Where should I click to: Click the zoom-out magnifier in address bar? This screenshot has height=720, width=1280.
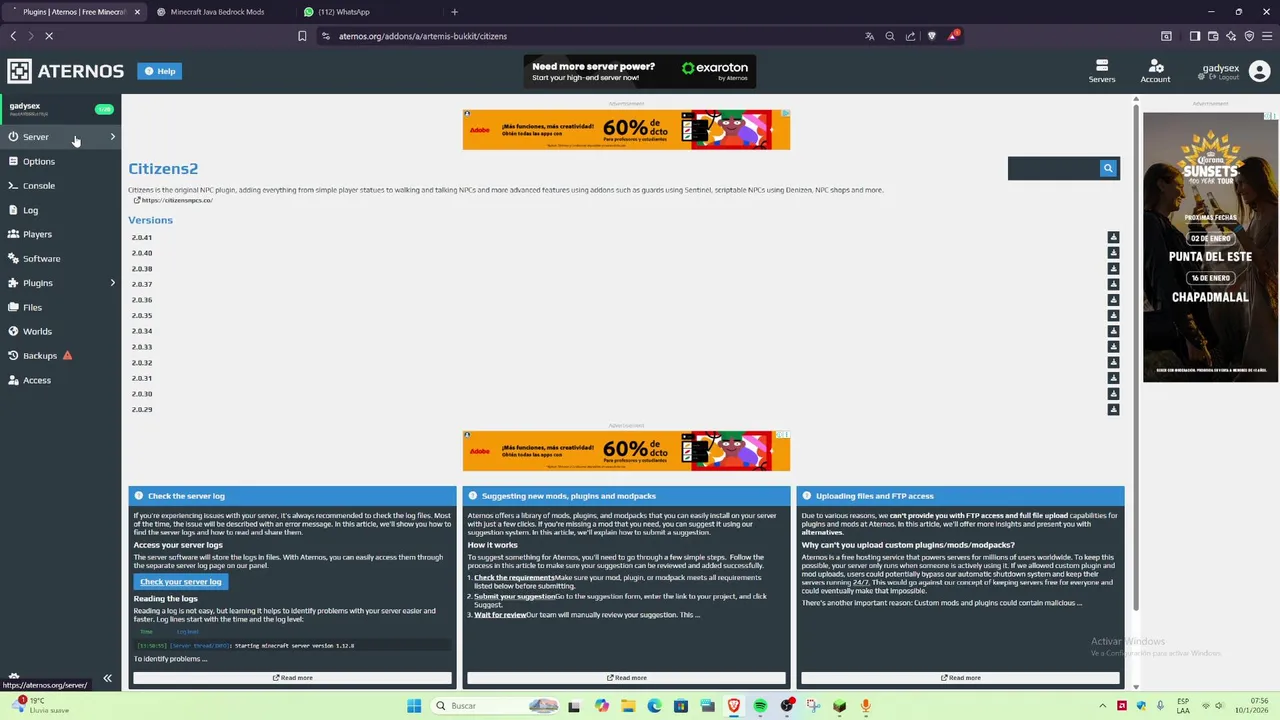890,36
